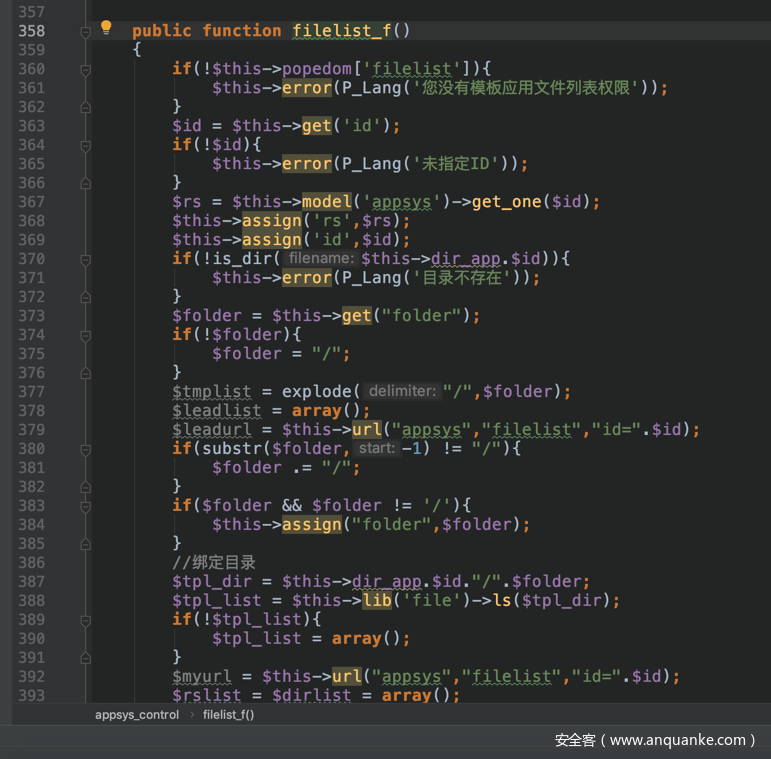Click the '未指定ID' string
Image resolution: width=771 pixels, height=759 pixels.
tap(455, 164)
